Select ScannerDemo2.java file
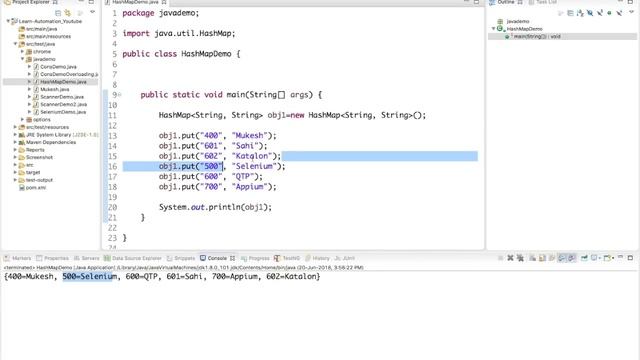Screen dimensions: 640x360 (63, 104)
